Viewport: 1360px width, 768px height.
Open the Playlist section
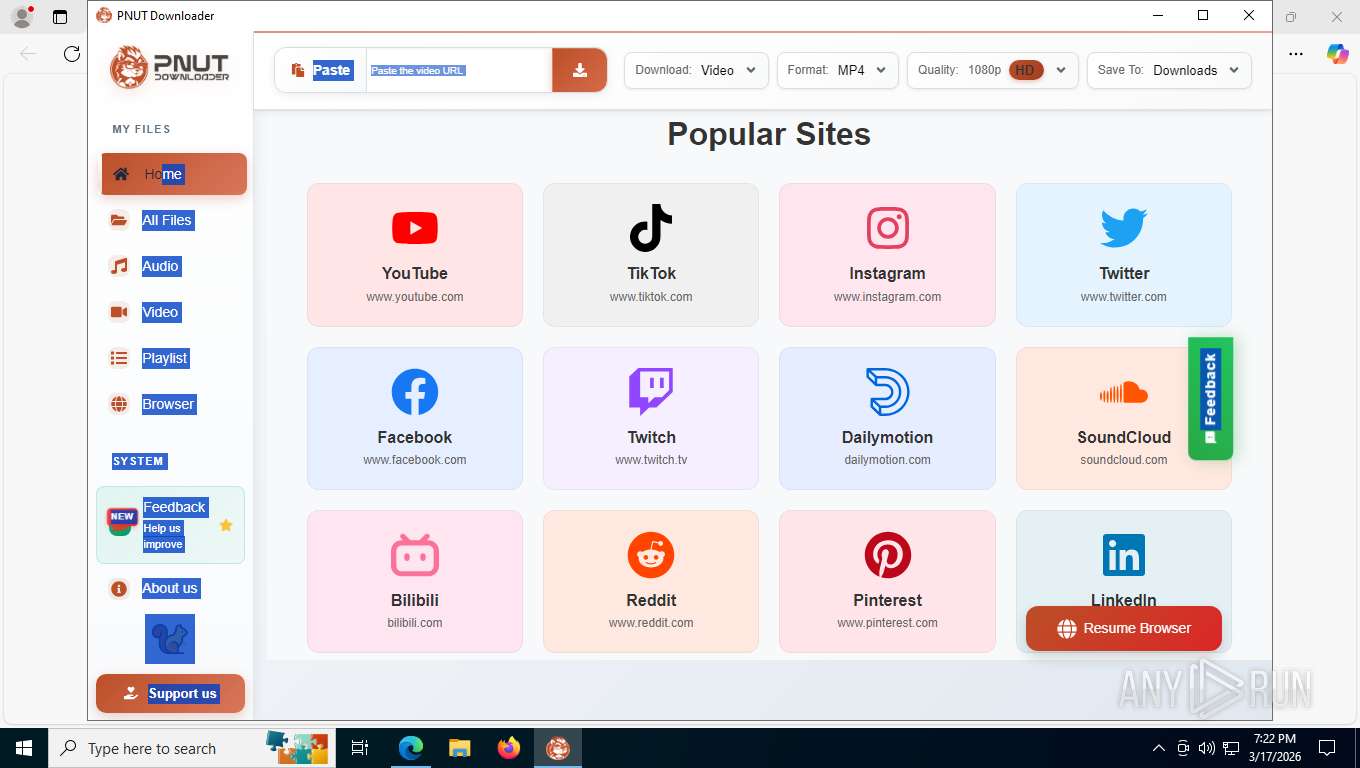(x=165, y=358)
